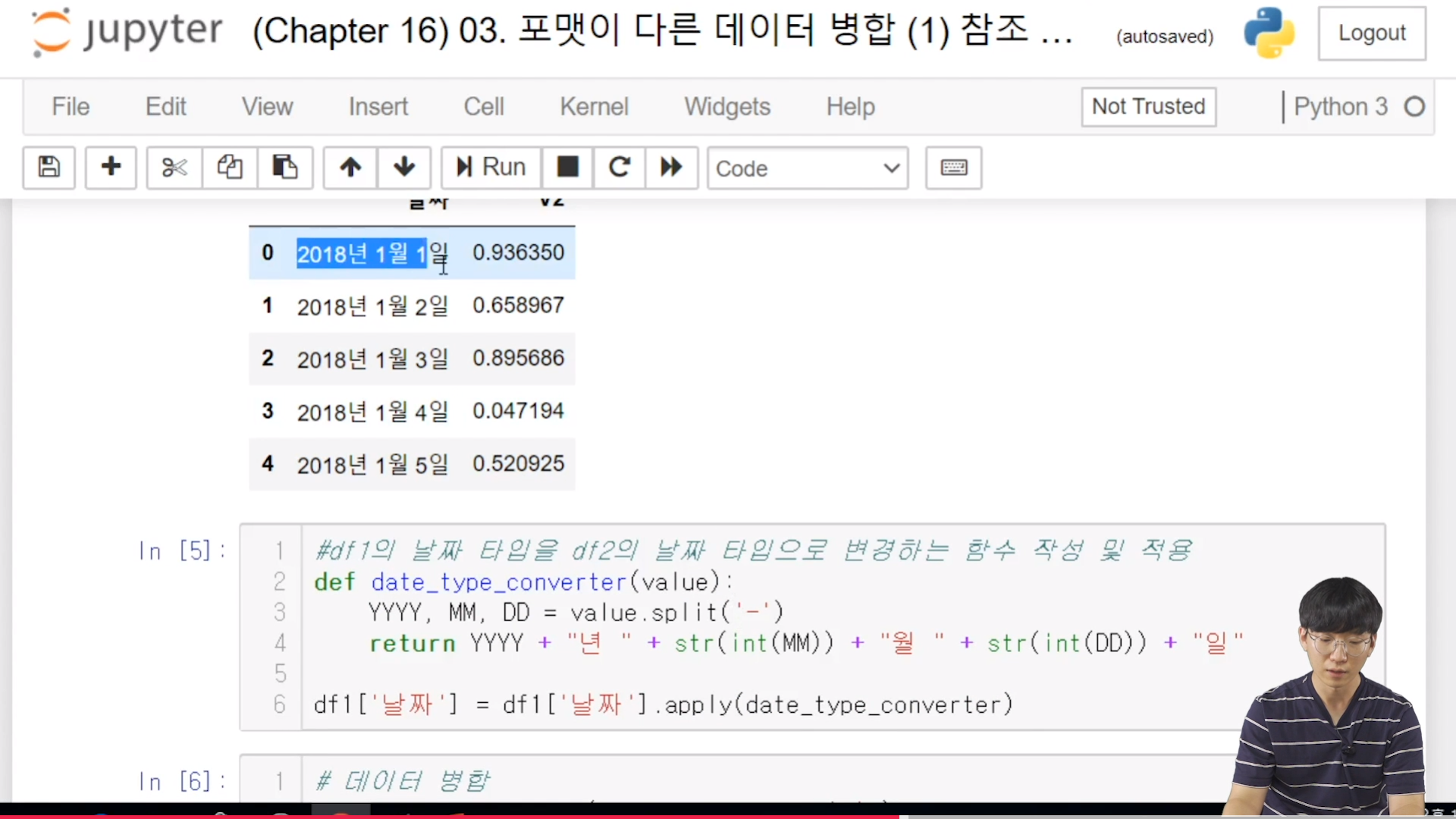Move selected cell down arrow
The width and height of the screenshot is (1456, 819).
point(404,167)
